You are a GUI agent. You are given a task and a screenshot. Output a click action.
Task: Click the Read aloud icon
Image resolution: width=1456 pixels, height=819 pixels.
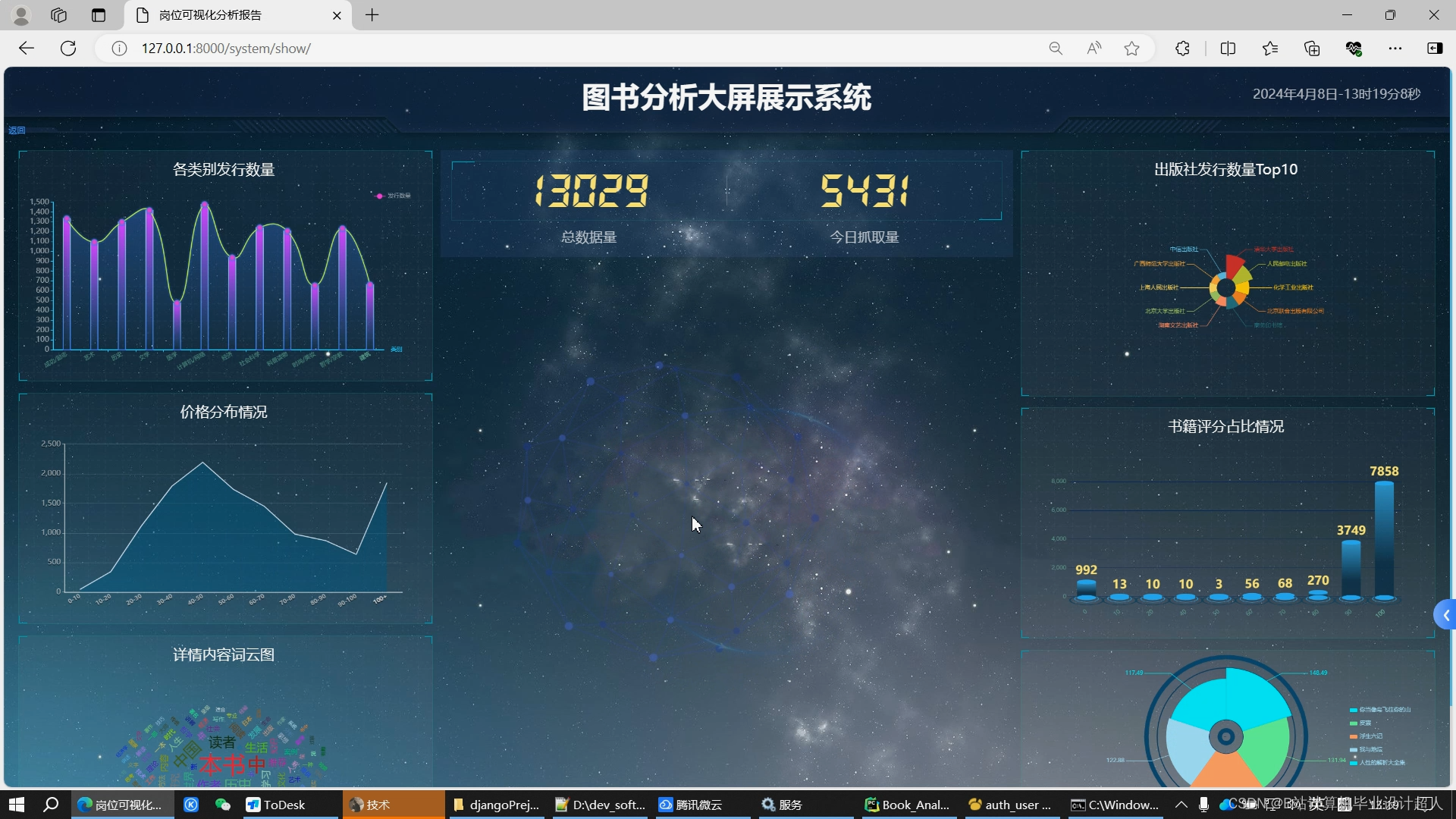pyautogui.click(x=1094, y=49)
